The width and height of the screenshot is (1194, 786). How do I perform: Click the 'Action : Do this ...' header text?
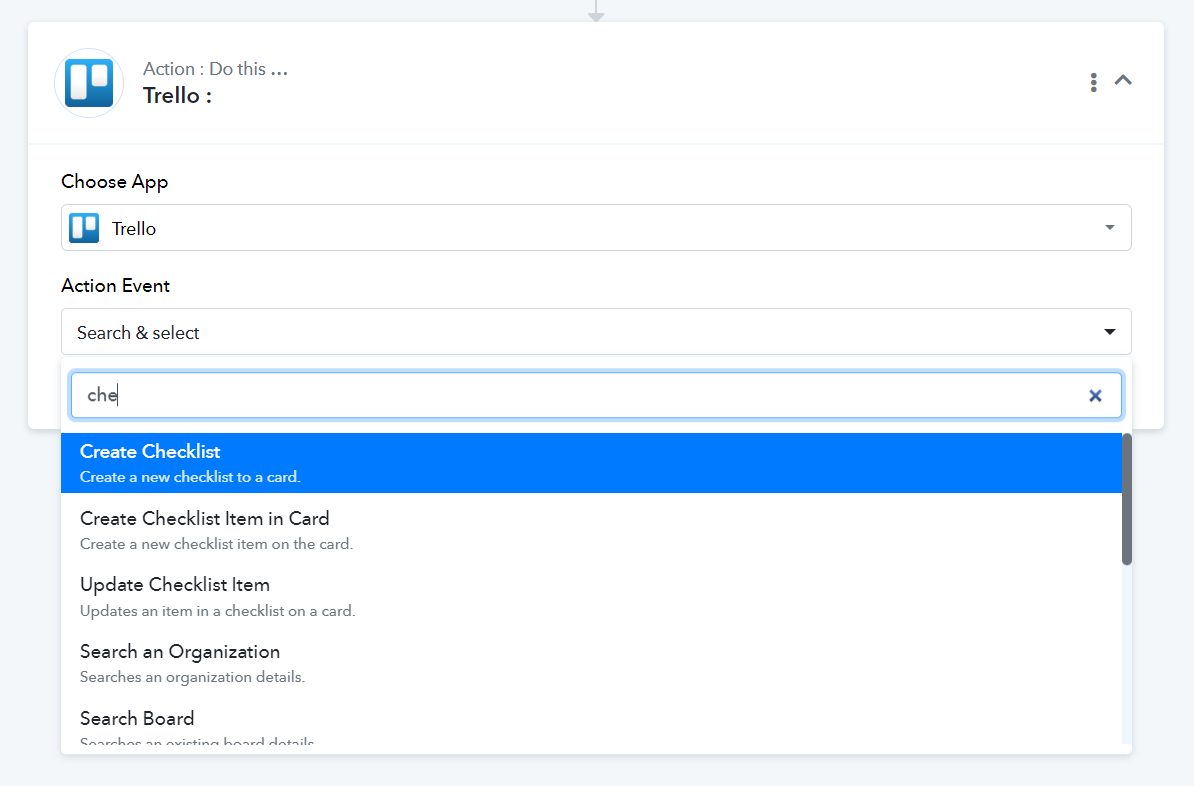point(215,69)
